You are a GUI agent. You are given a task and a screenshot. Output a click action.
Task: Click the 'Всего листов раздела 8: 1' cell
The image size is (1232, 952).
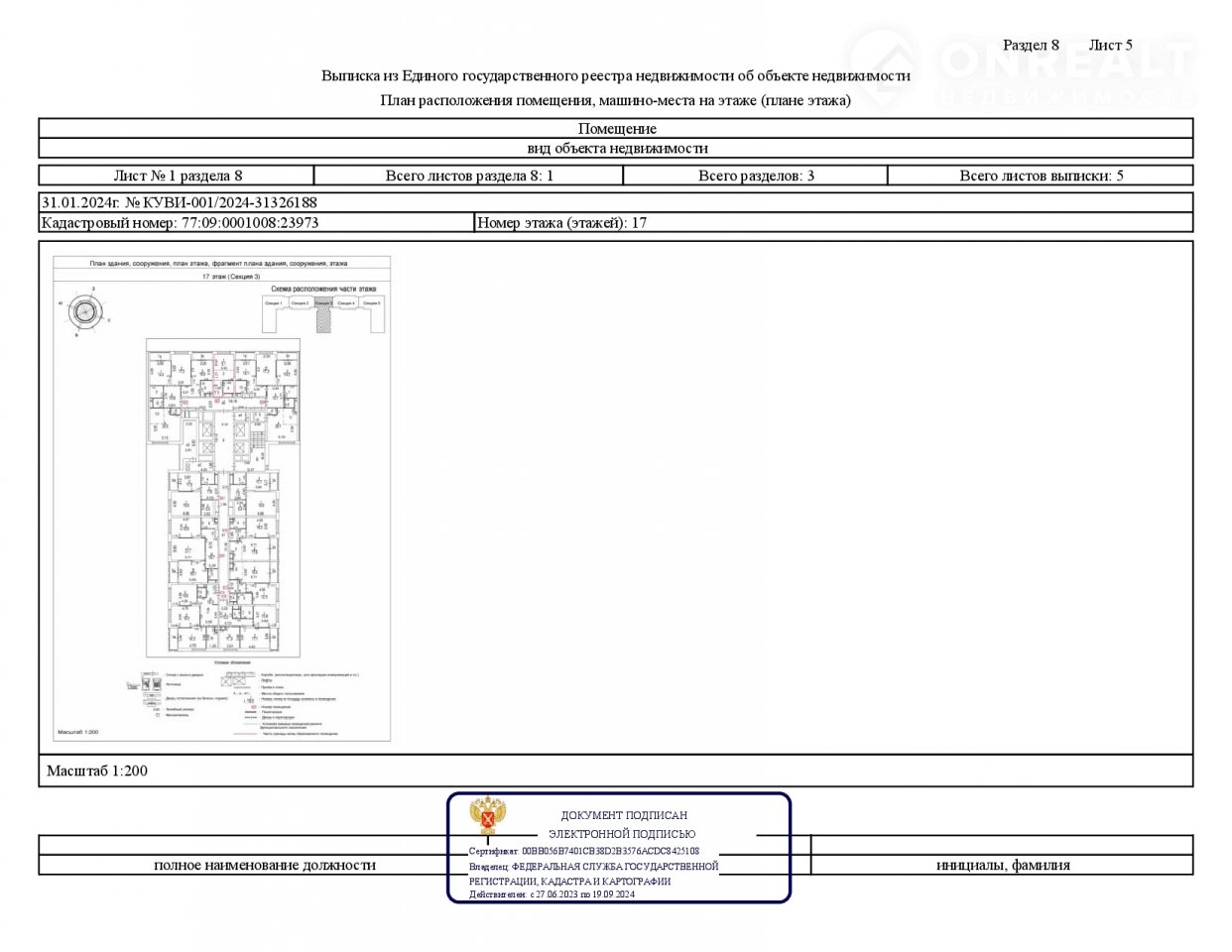468,176
